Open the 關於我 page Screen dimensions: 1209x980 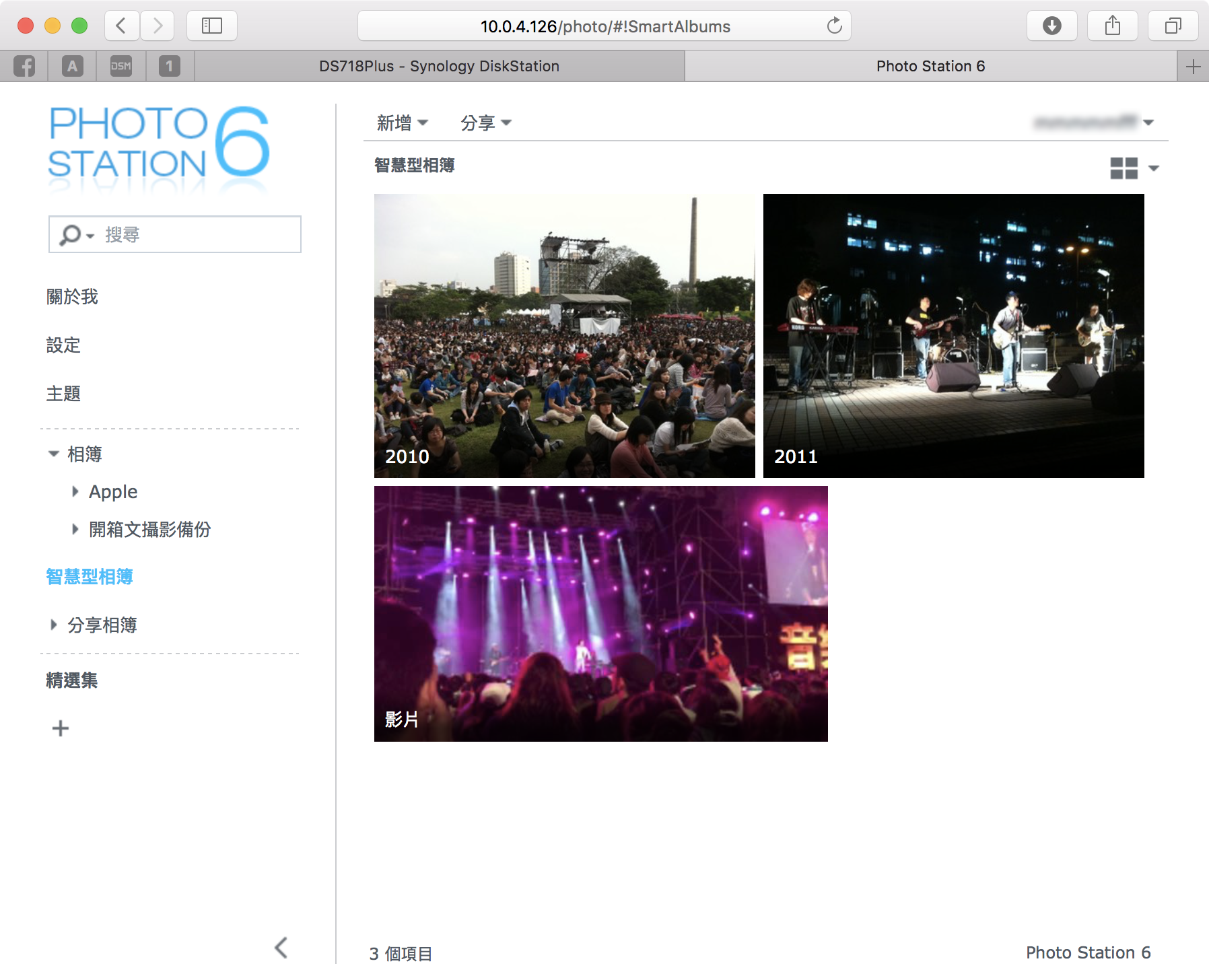72,297
